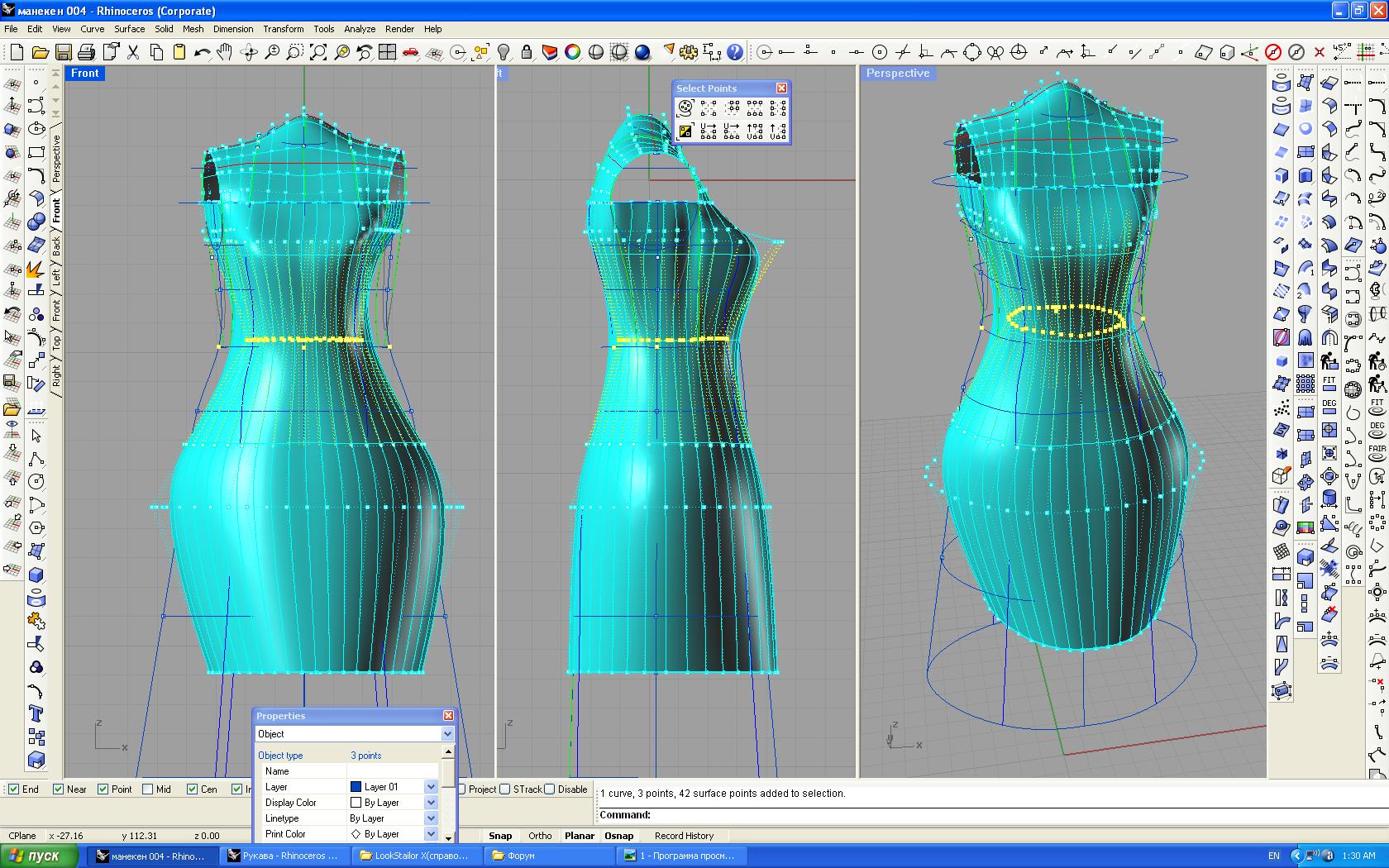Select the Pan view hand tool
The height and width of the screenshot is (868, 1389).
tap(225, 52)
